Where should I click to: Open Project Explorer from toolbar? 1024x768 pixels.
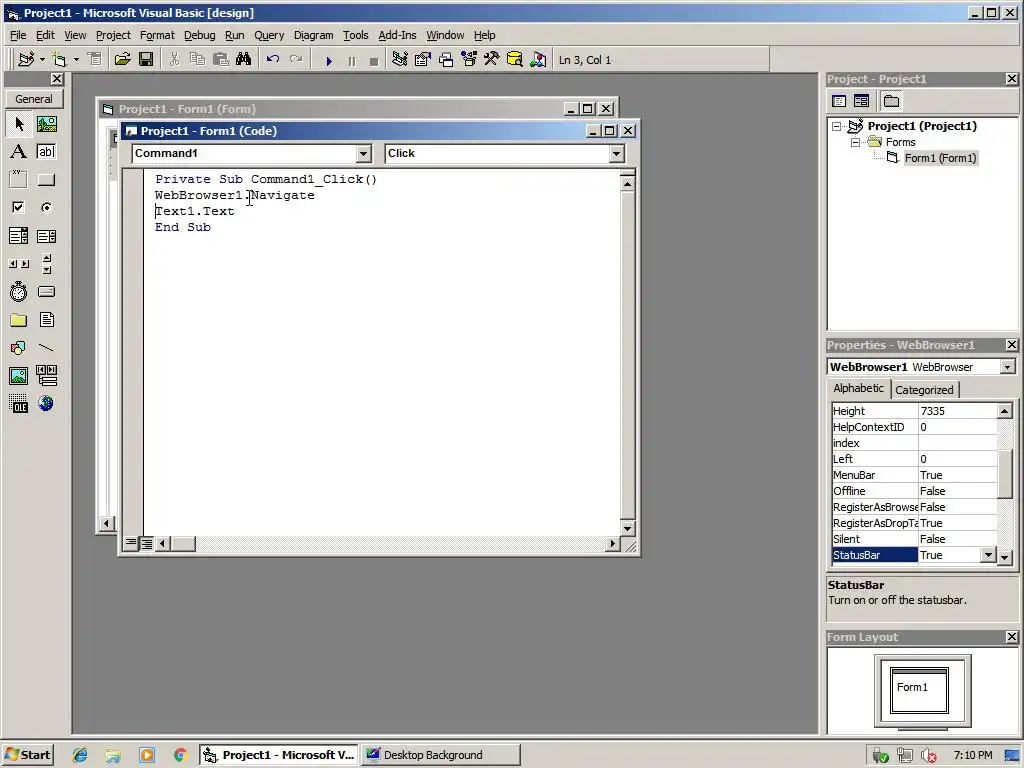click(x=399, y=59)
